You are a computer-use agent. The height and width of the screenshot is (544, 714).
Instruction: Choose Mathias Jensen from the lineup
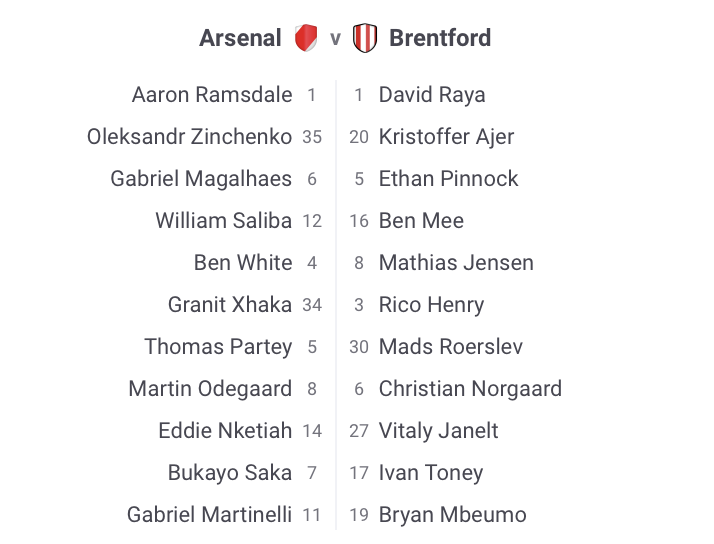click(456, 263)
